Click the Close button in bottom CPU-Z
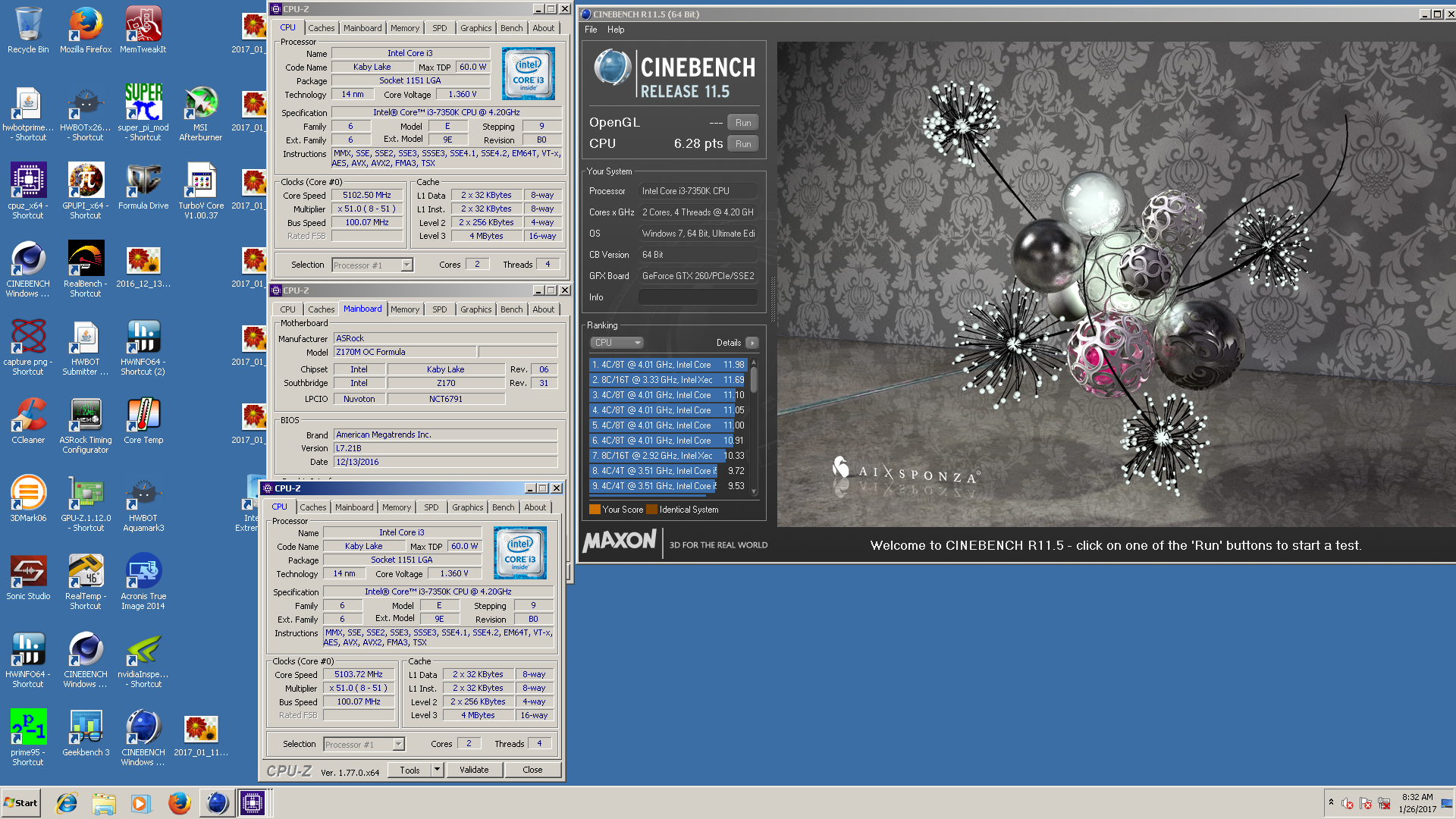Screen dimensions: 1456x819 pyautogui.click(x=532, y=770)
